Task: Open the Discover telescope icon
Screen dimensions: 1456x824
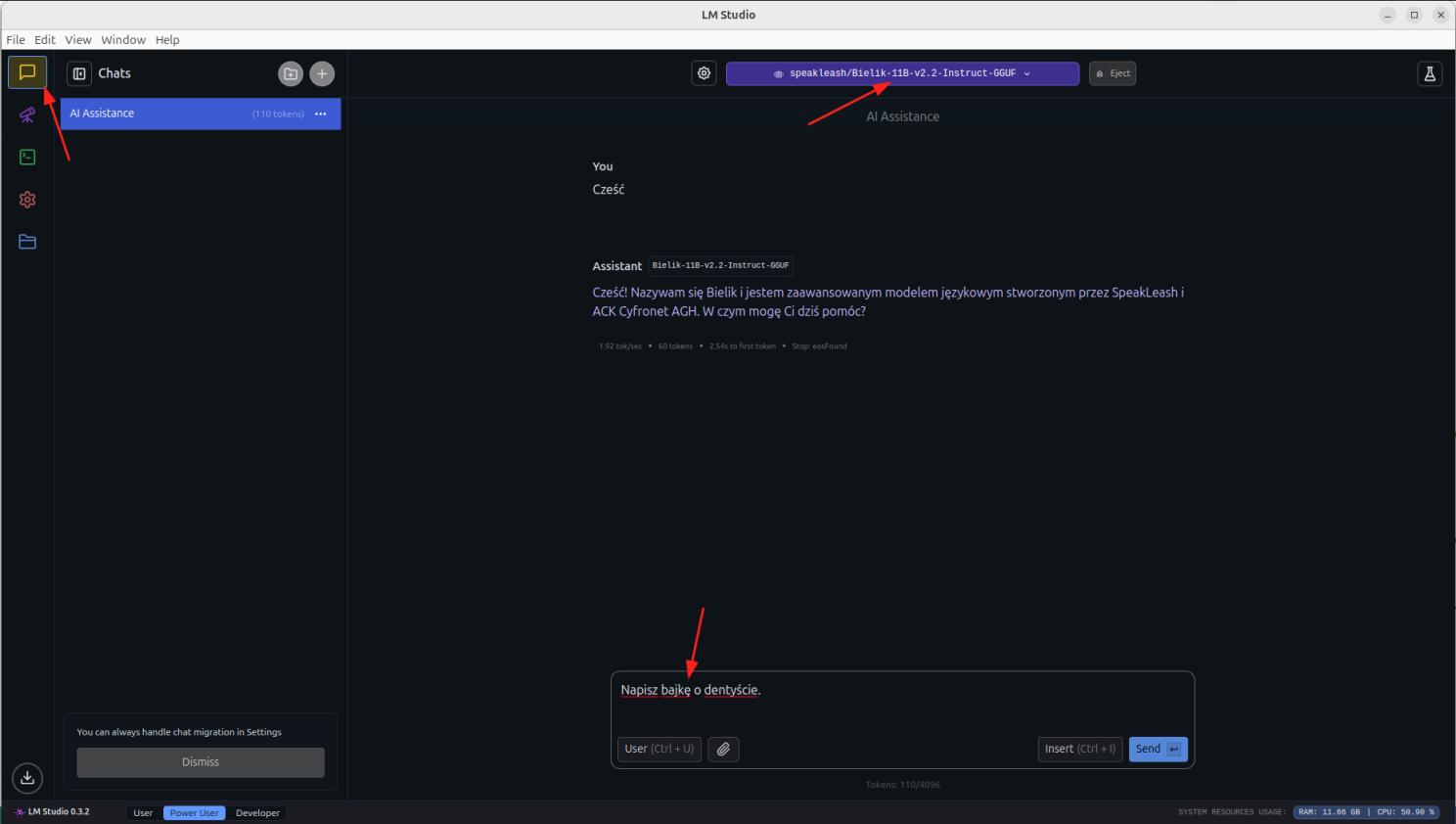Action: pyautogui.click(x=27, y=115)
